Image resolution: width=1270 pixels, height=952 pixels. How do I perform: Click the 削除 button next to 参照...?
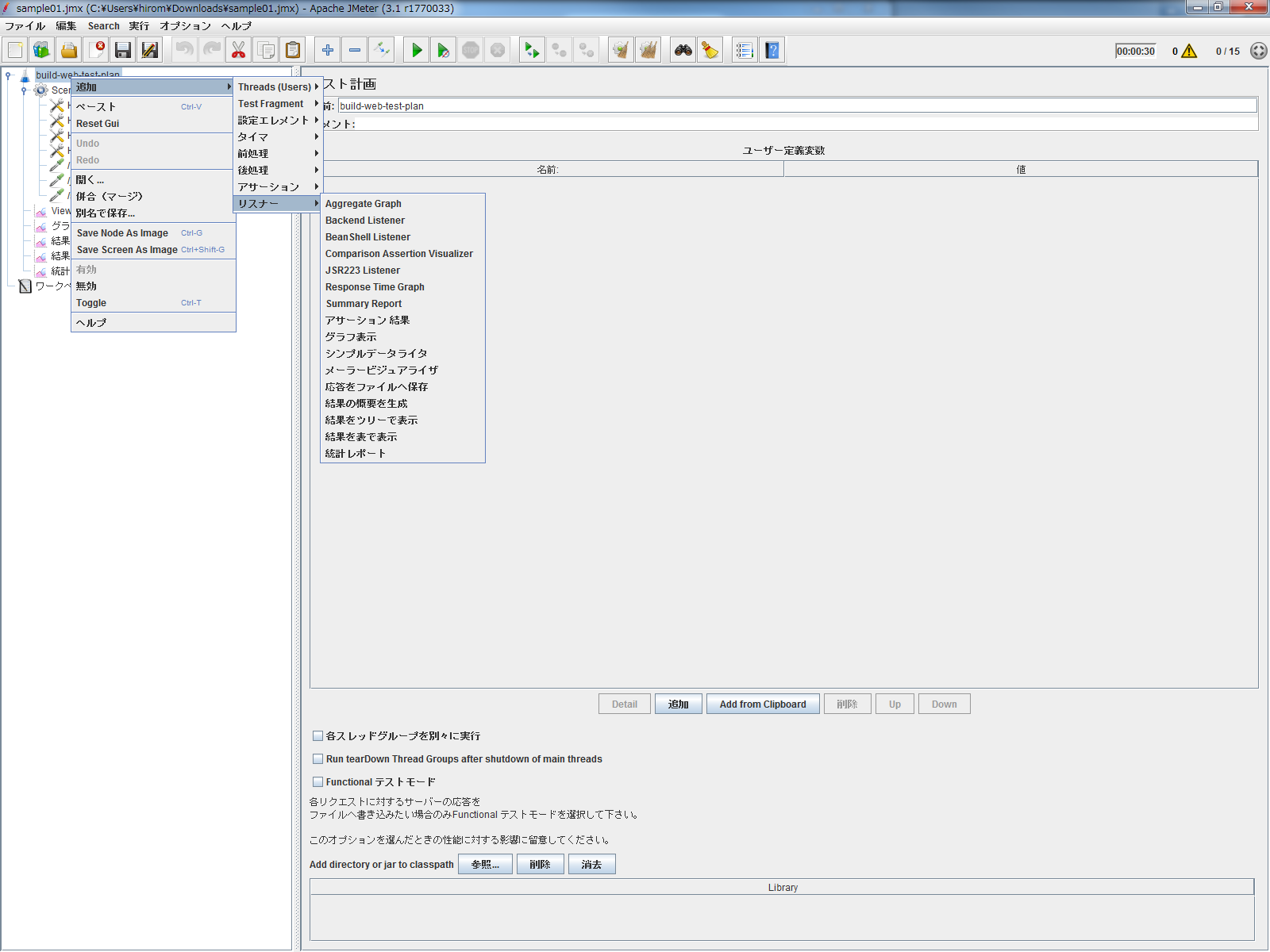[541, 864]
